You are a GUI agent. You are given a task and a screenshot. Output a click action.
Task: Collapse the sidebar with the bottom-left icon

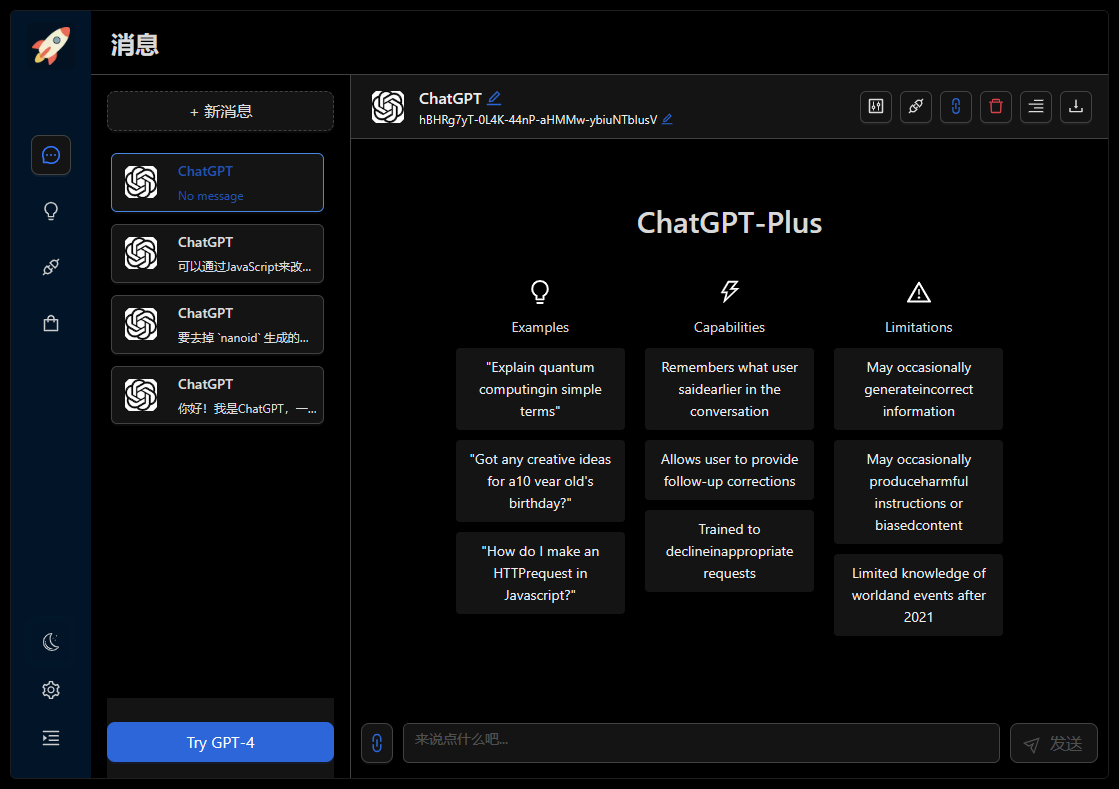[x=50, y=738]
